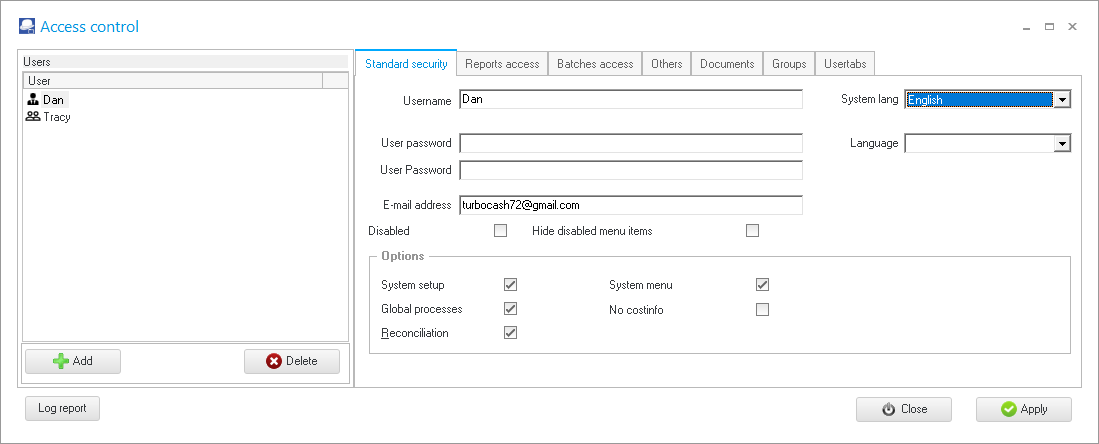Close the window with the title bar X
This screenshot has width=1099, height=444.
[1072, 27]
